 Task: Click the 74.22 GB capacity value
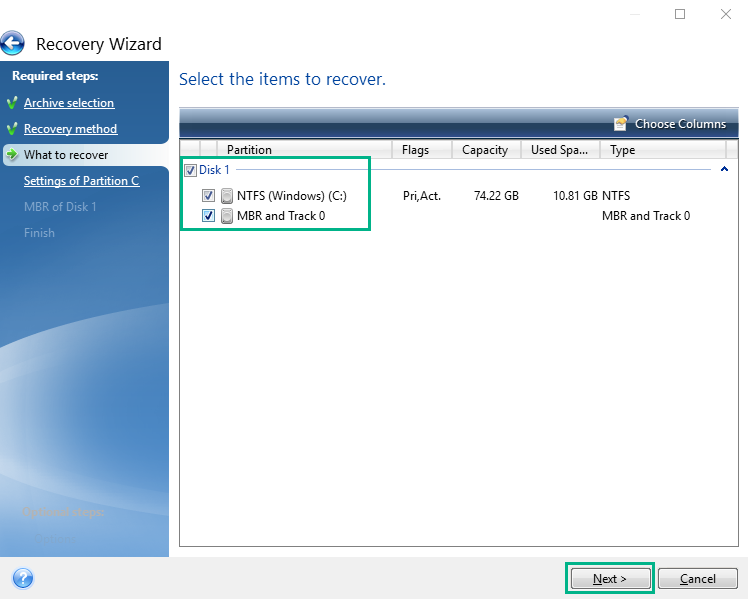(496, 196)
